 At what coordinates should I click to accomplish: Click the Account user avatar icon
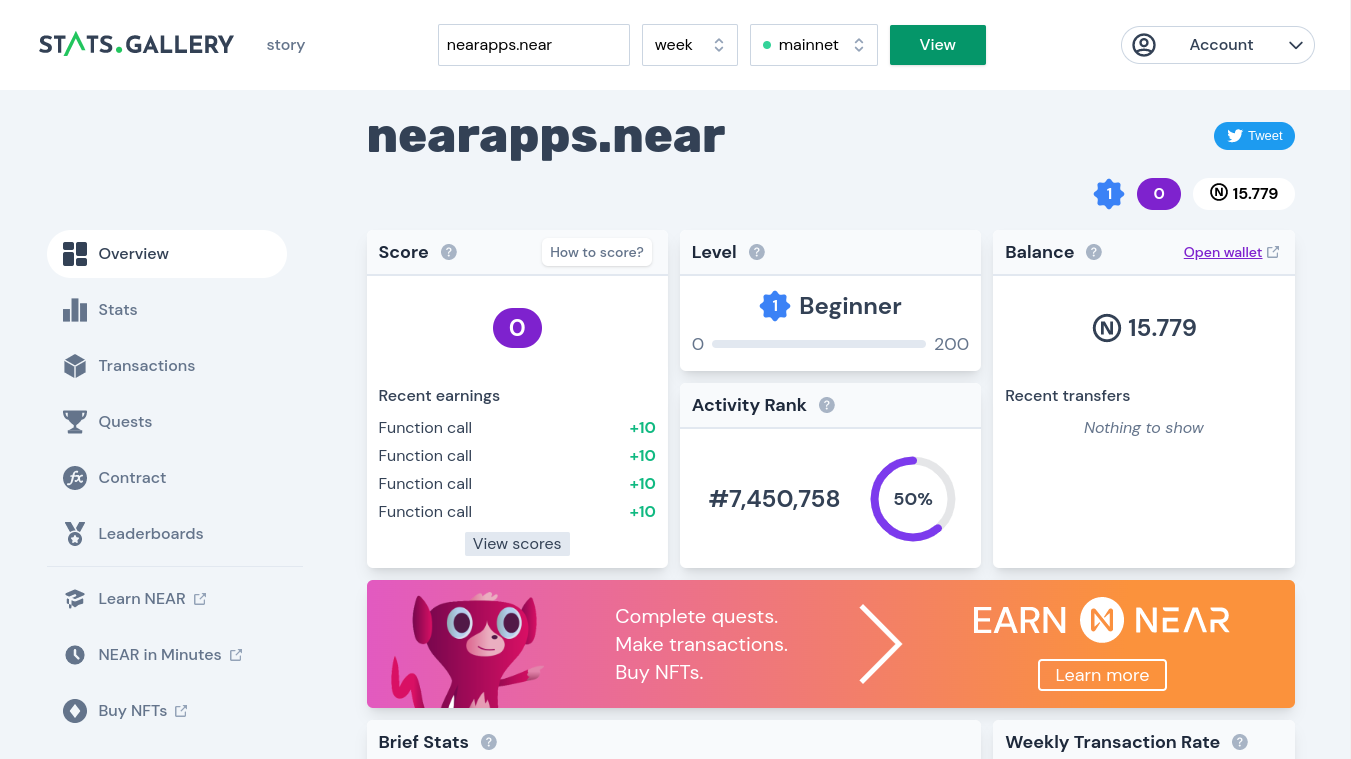pos(1144,45)
